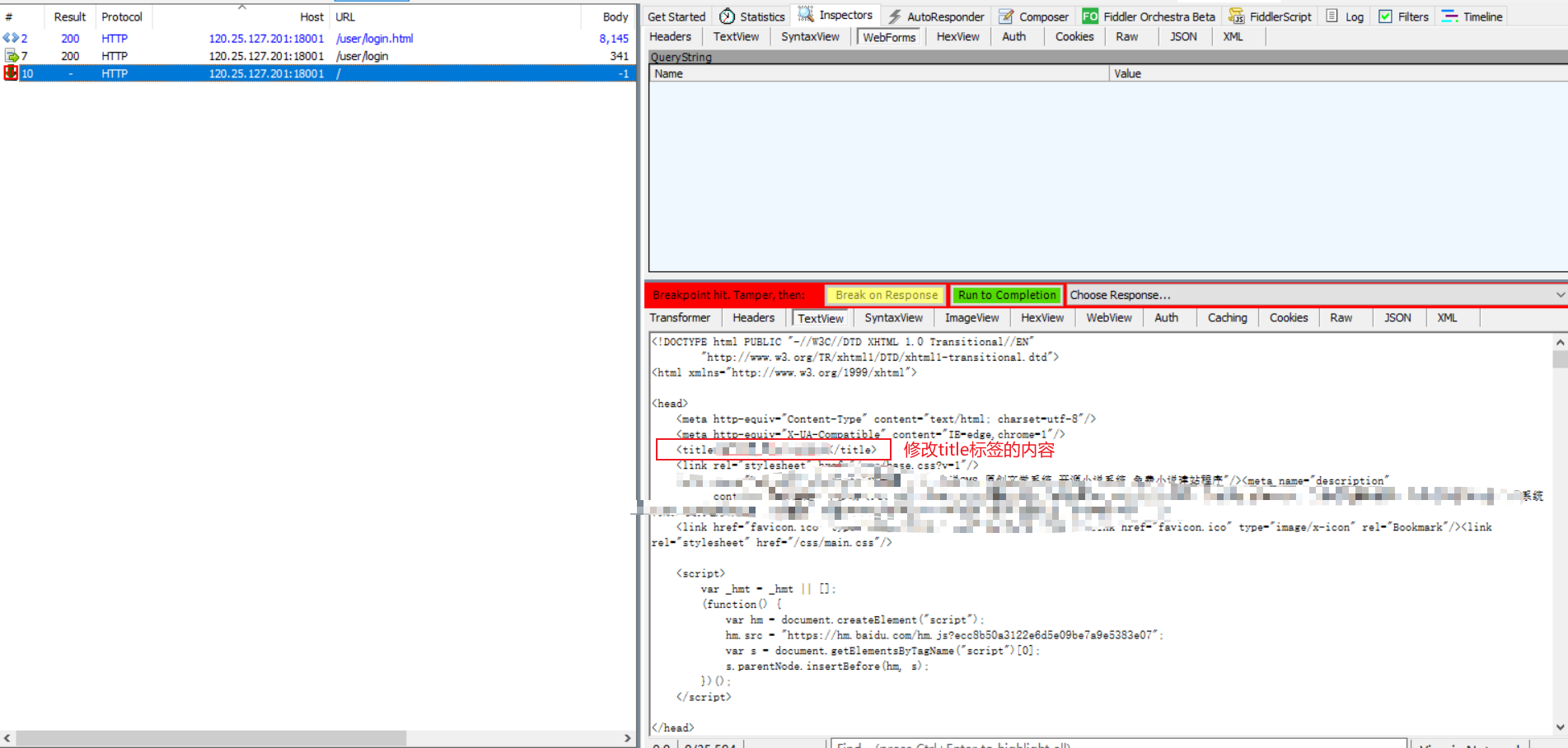Click the Break on Response button

pyautogui.click(x=886, y=295)
